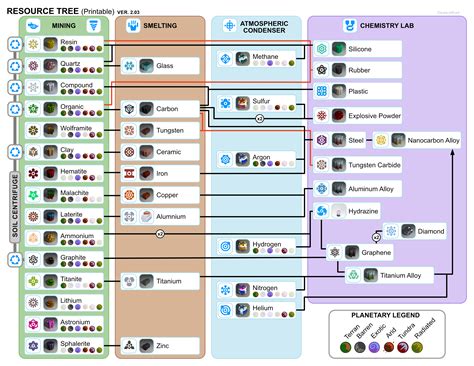Click the Lithium resource icon
Image resolution: width=474 pixels, height=366 pixels.
(50, 303)
